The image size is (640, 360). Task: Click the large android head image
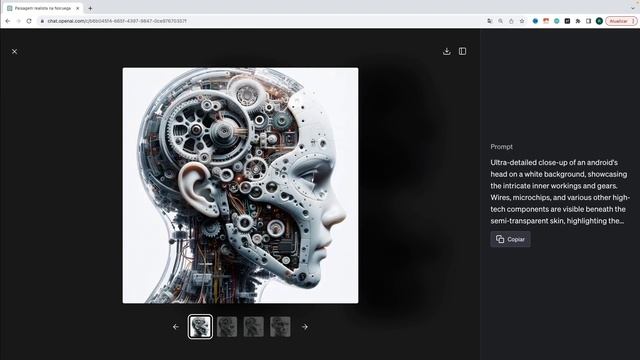pyautogui.click(x=240, y=185)
